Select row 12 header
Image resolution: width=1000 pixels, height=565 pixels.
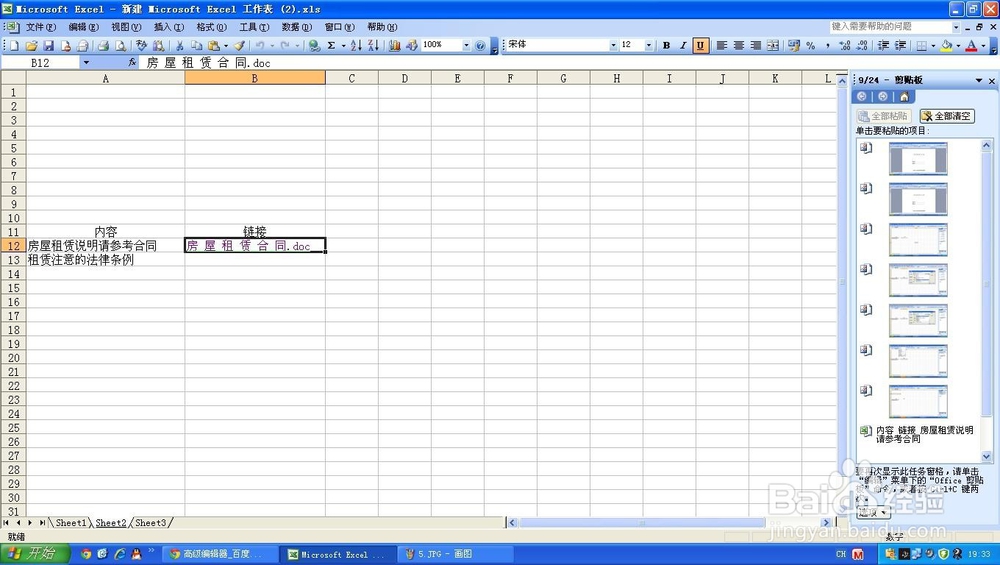(13, 246)
